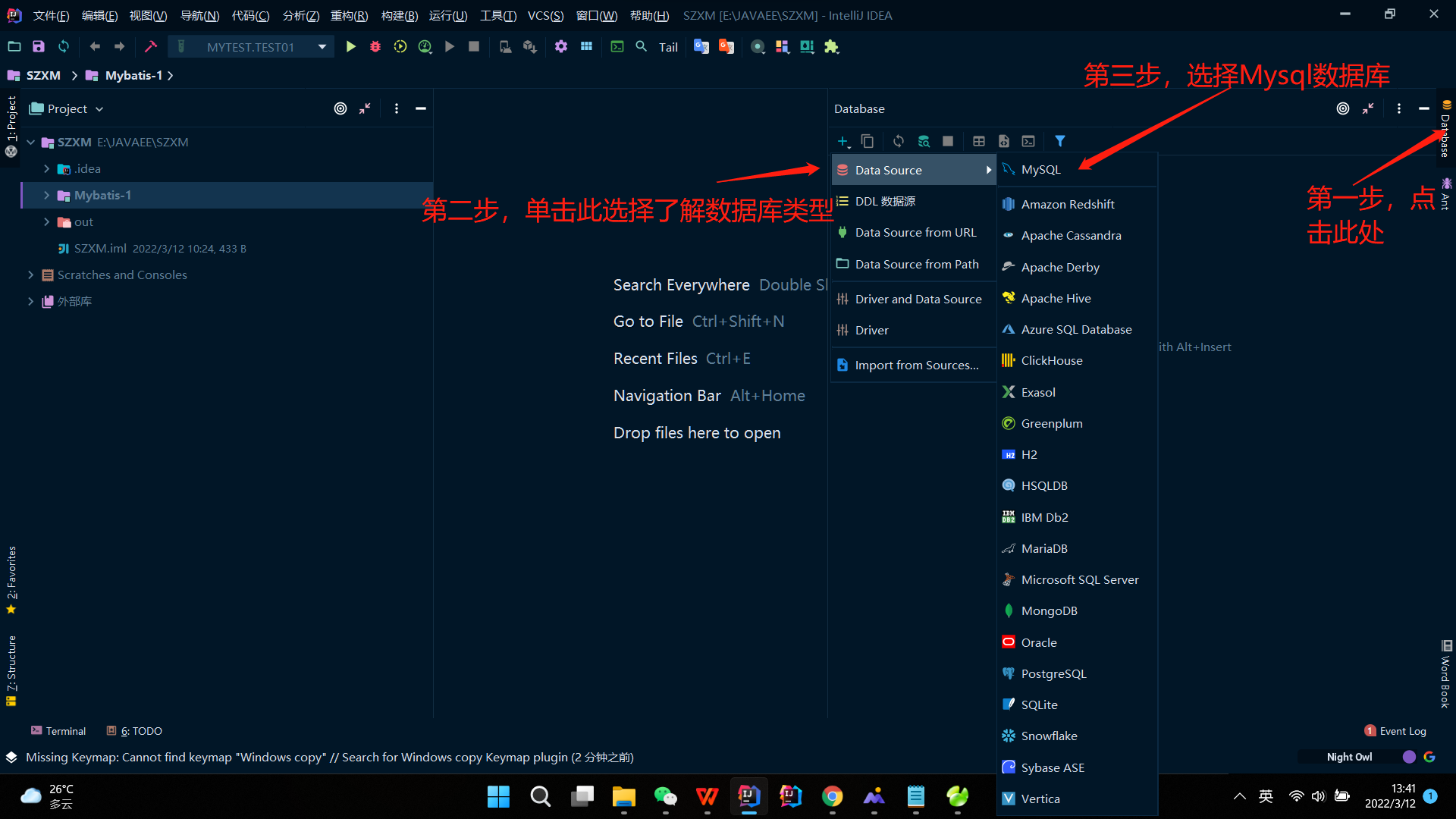The image size is (1456, 819).
Task: Expand the .idea folder node
Action: (47, 168)
